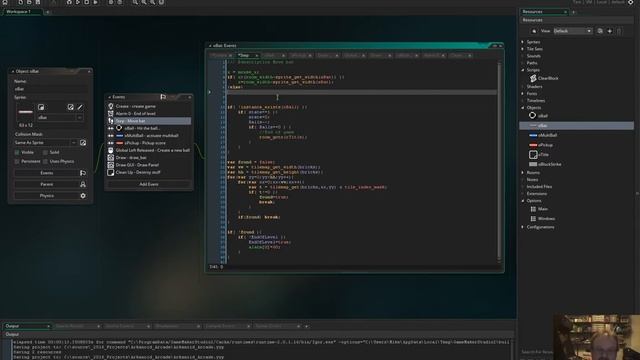Open the View Default dropdown

point(573,31)
